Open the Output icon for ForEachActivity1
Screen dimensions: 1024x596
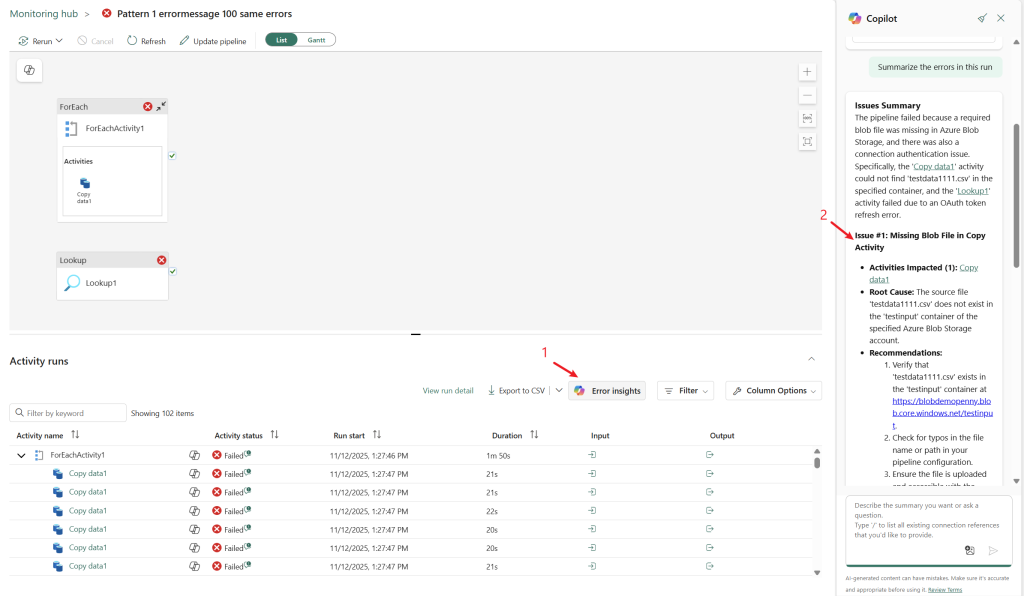click(708, 454)
